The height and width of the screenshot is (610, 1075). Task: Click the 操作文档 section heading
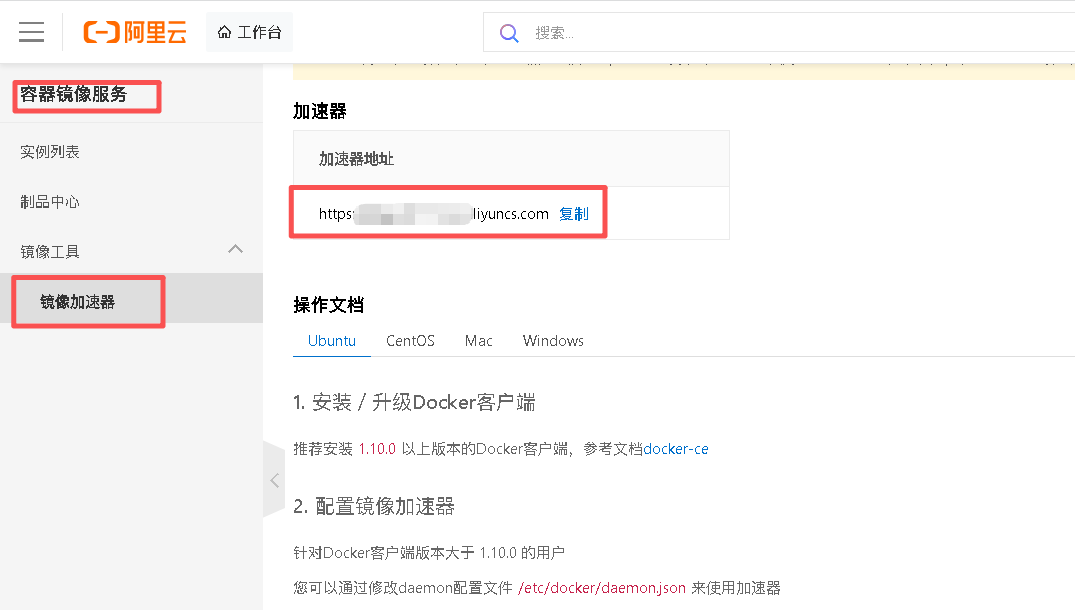(328, 305)
